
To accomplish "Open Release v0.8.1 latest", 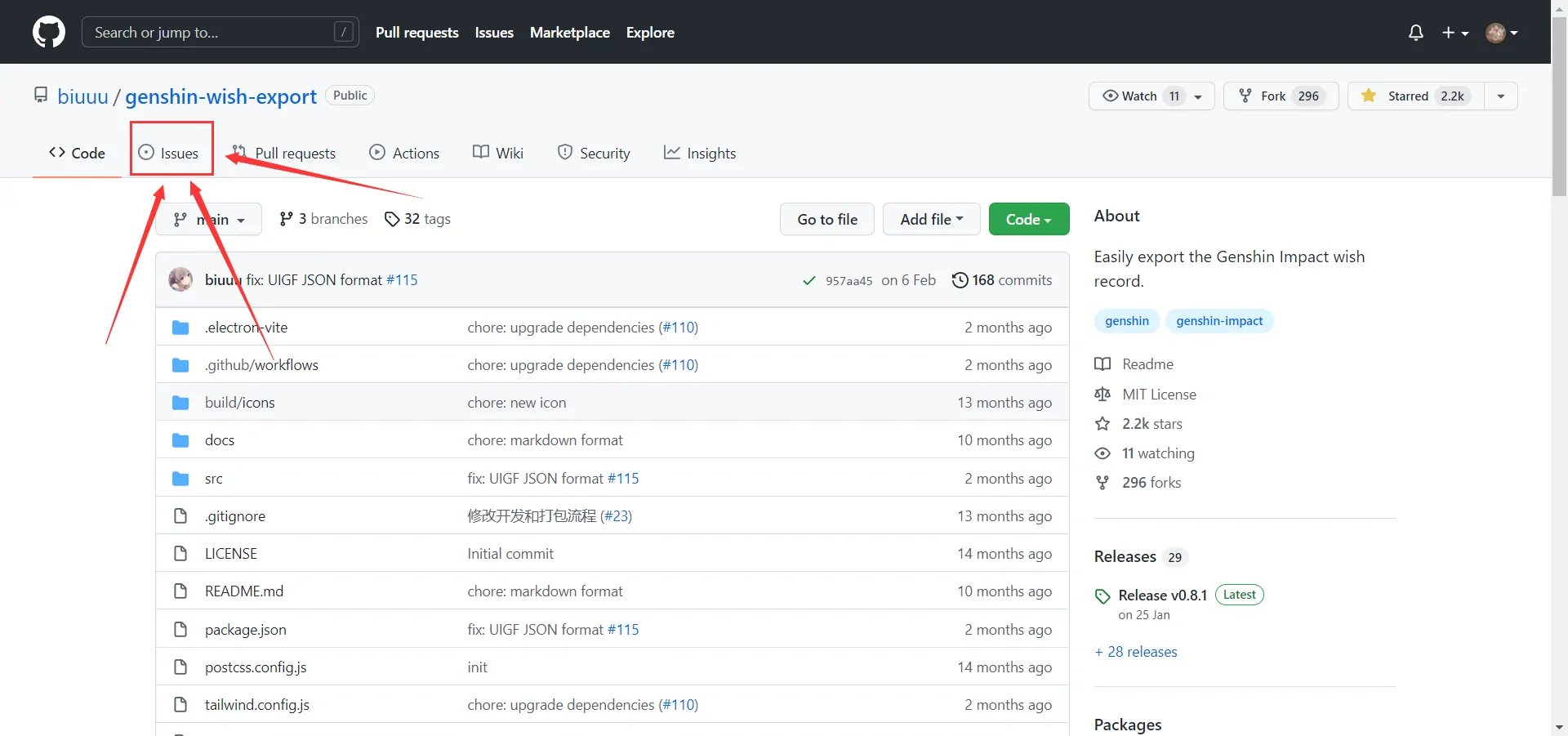I will coord(1163,595).
